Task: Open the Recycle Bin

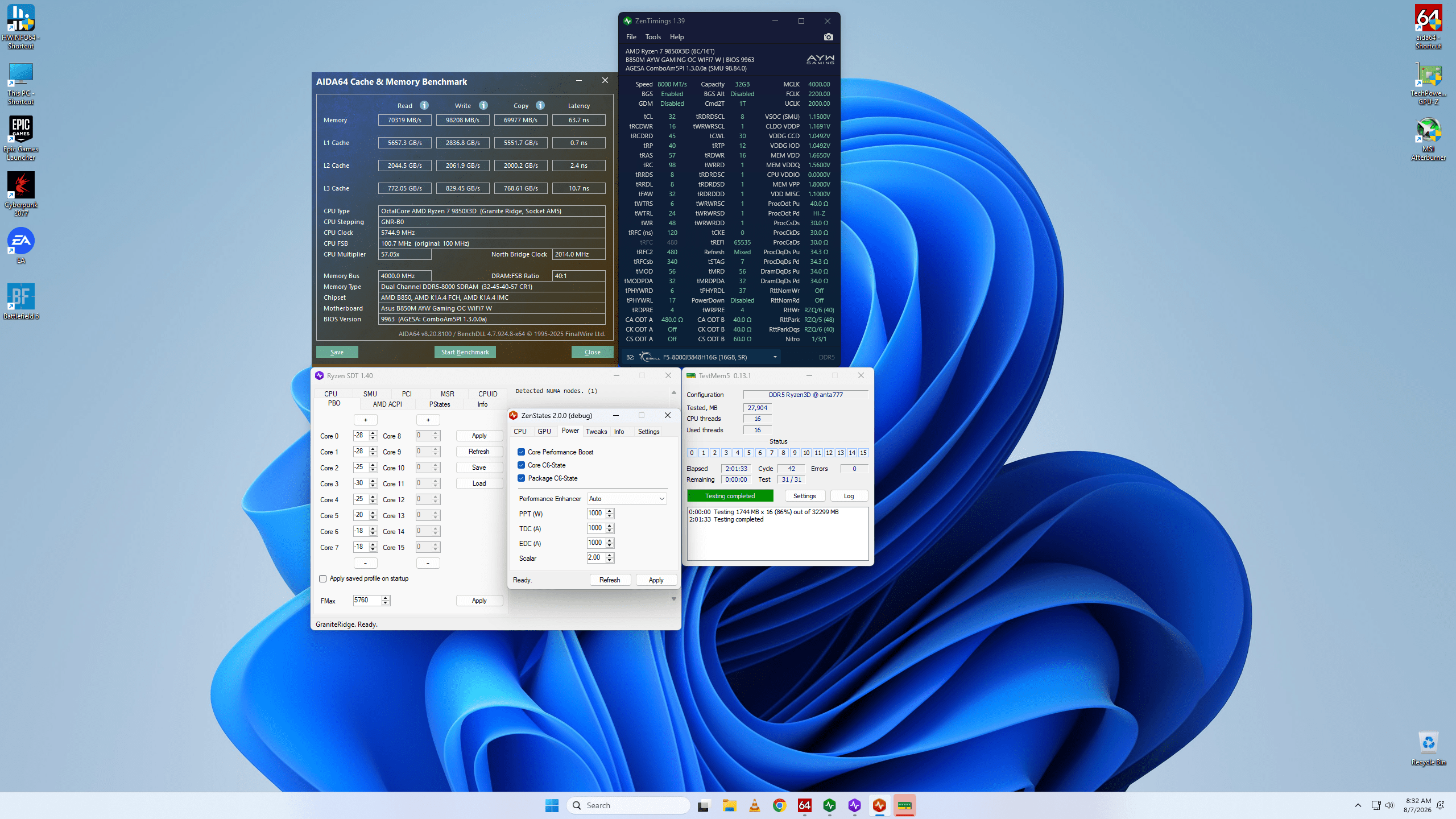Action: click(1428, 748)
